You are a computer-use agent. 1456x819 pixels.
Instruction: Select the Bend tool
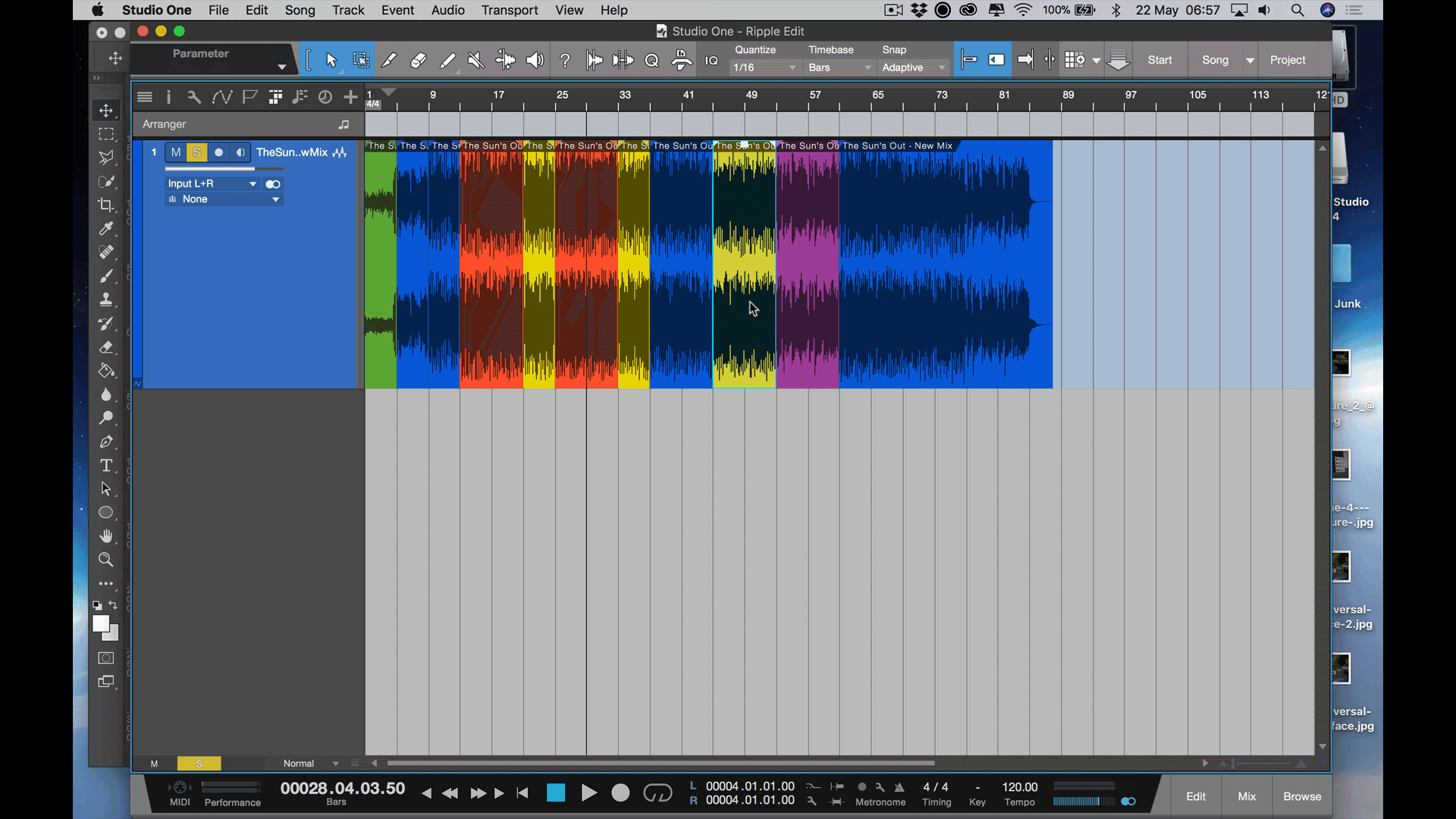(x=505, y=61)
